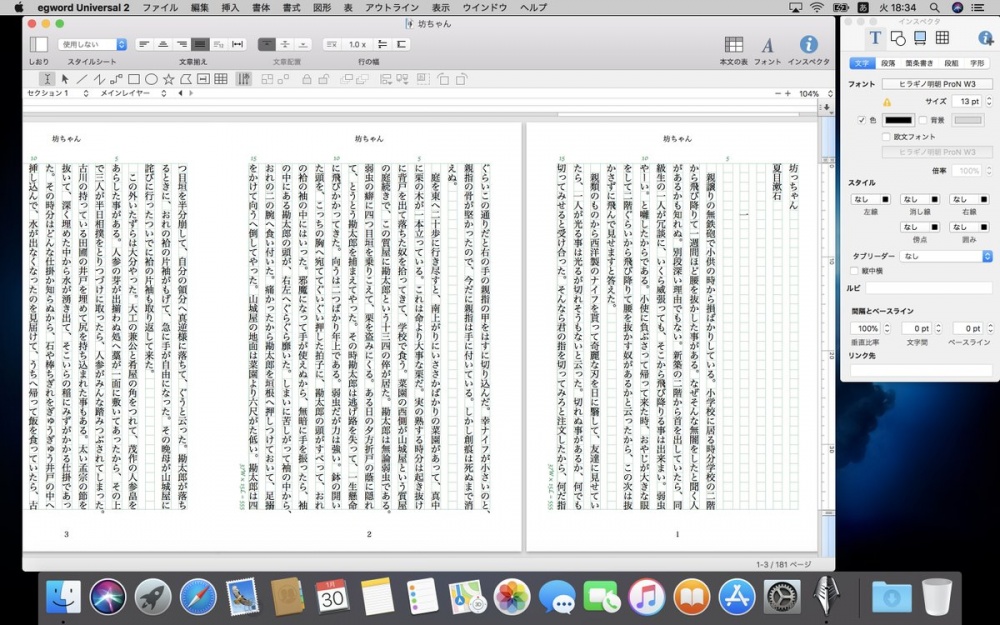Select the polyline zigzag tool
This screenshot has height=625, width=1000.
click(99, 79)
